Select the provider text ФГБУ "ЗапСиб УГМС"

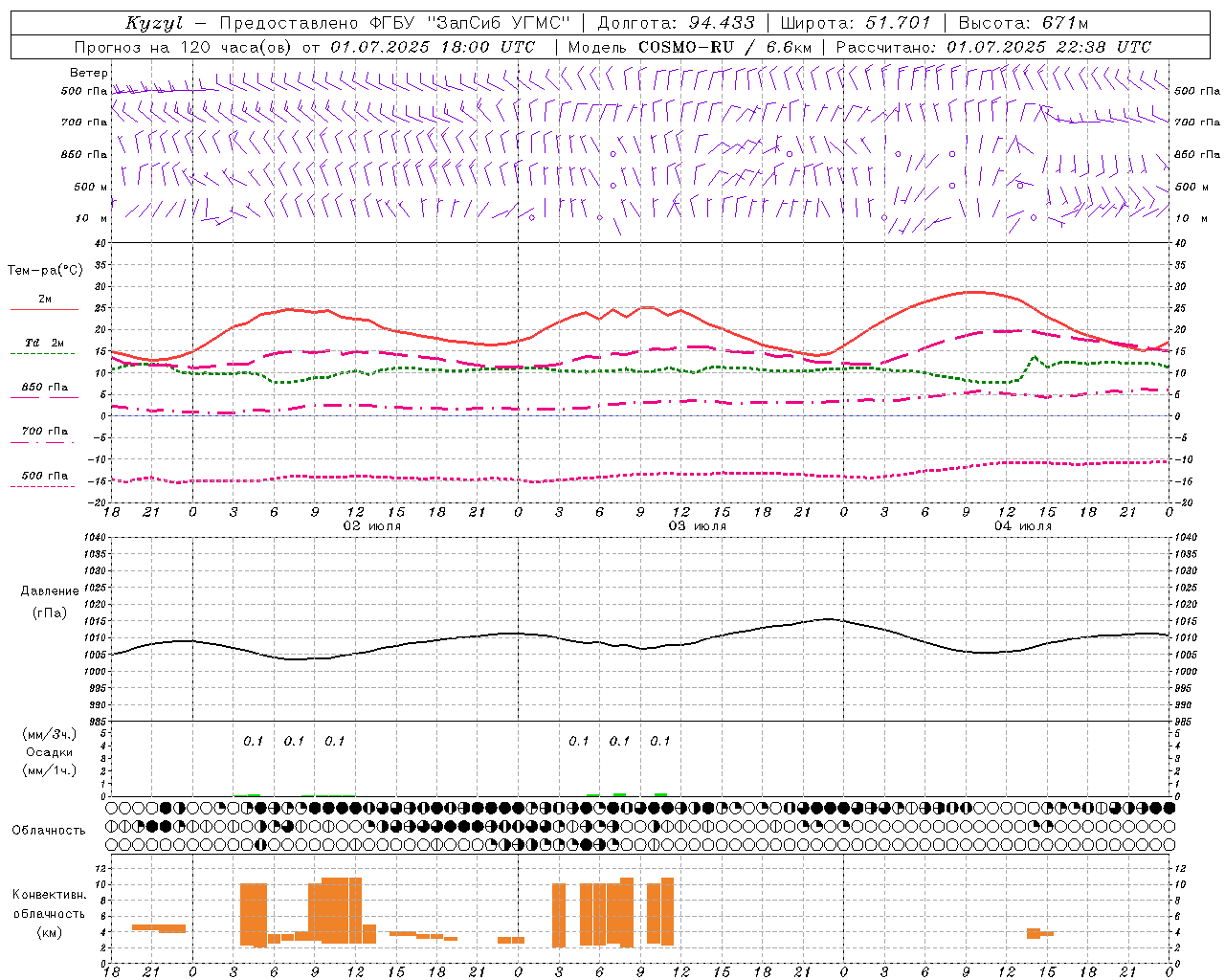click(471, 23)
